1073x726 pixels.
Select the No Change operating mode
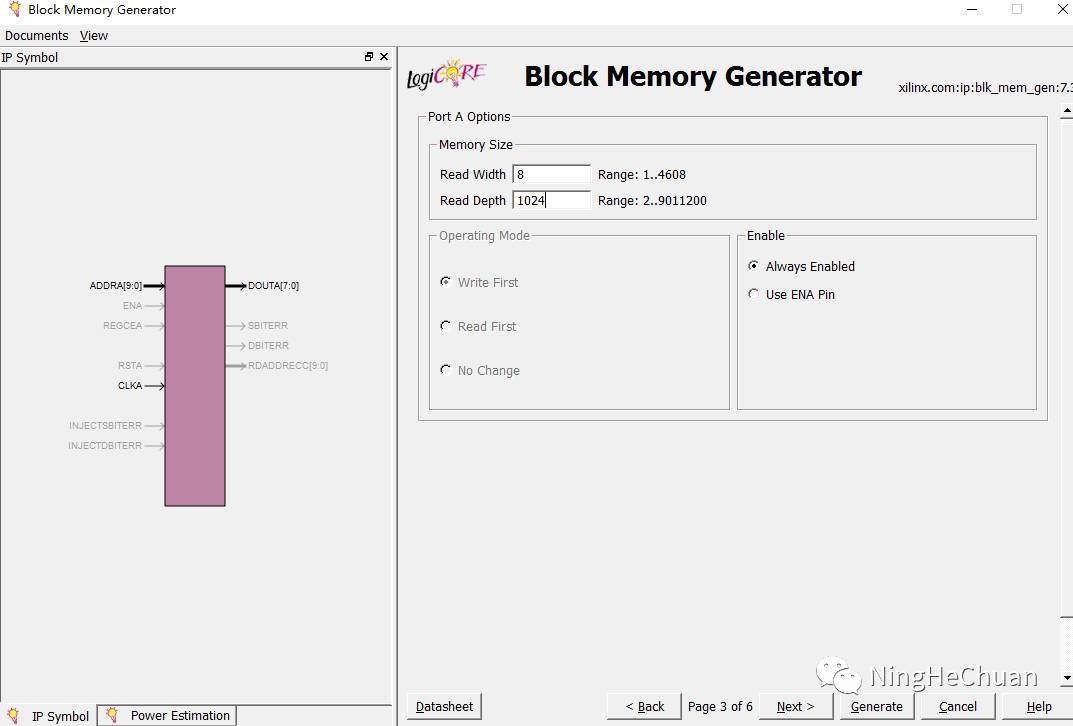pos(446,370)
